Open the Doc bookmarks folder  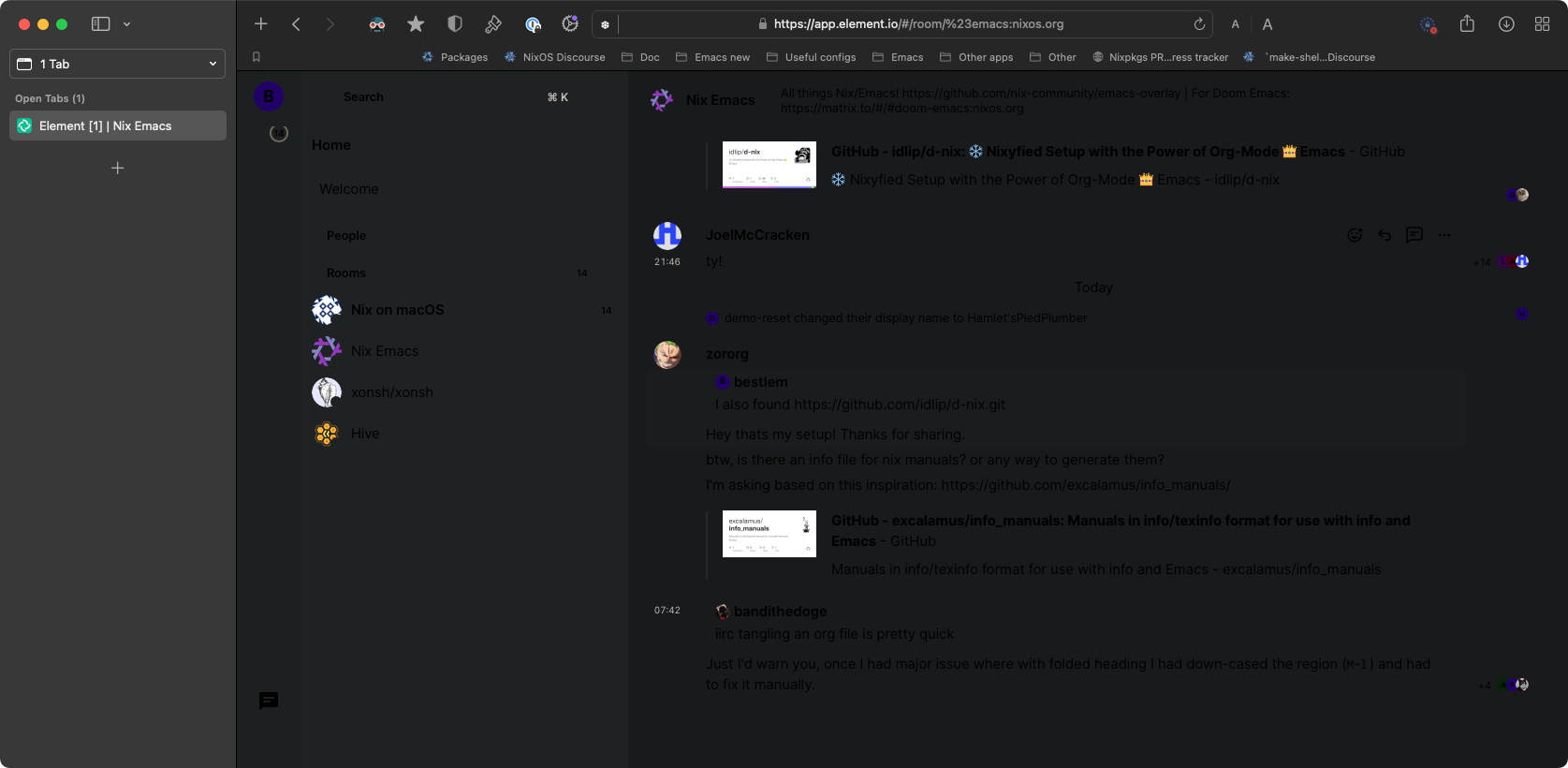point(640,57)
